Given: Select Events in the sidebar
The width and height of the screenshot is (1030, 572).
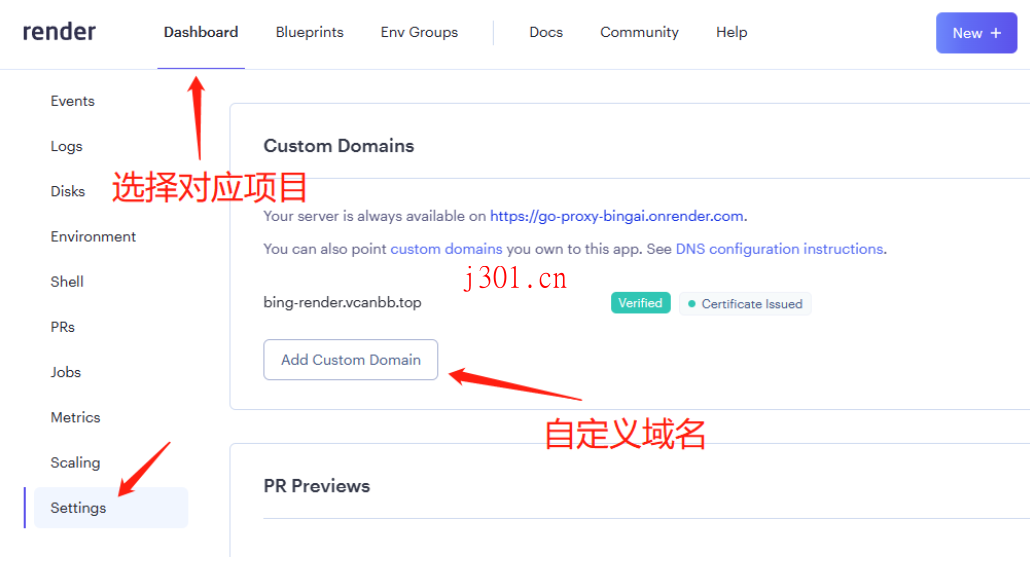Looking at the screenshot, I should (x=72, y=101).
